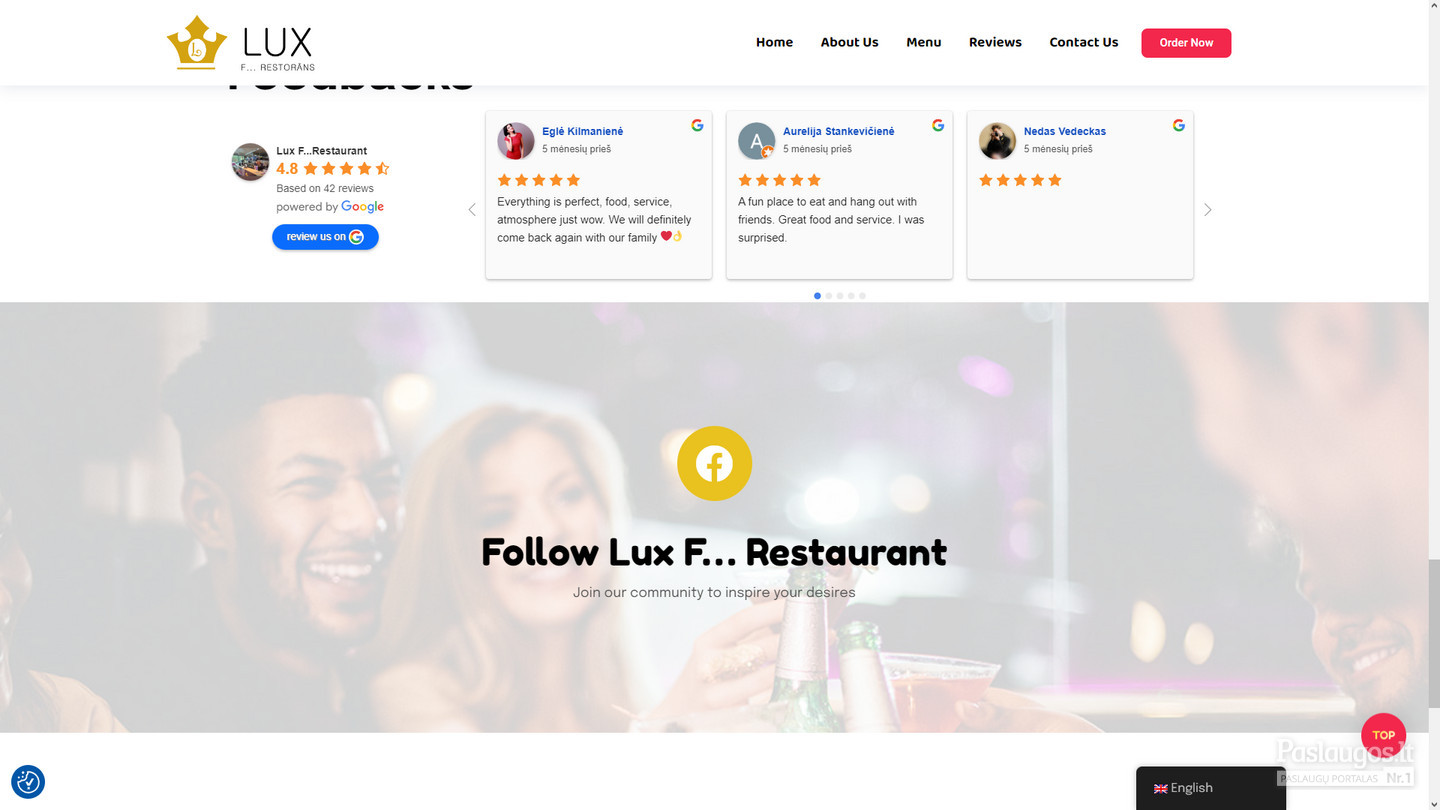1440x810 pixels.
Task: Show next reviews with right arrow
Action: [1208, 210]
